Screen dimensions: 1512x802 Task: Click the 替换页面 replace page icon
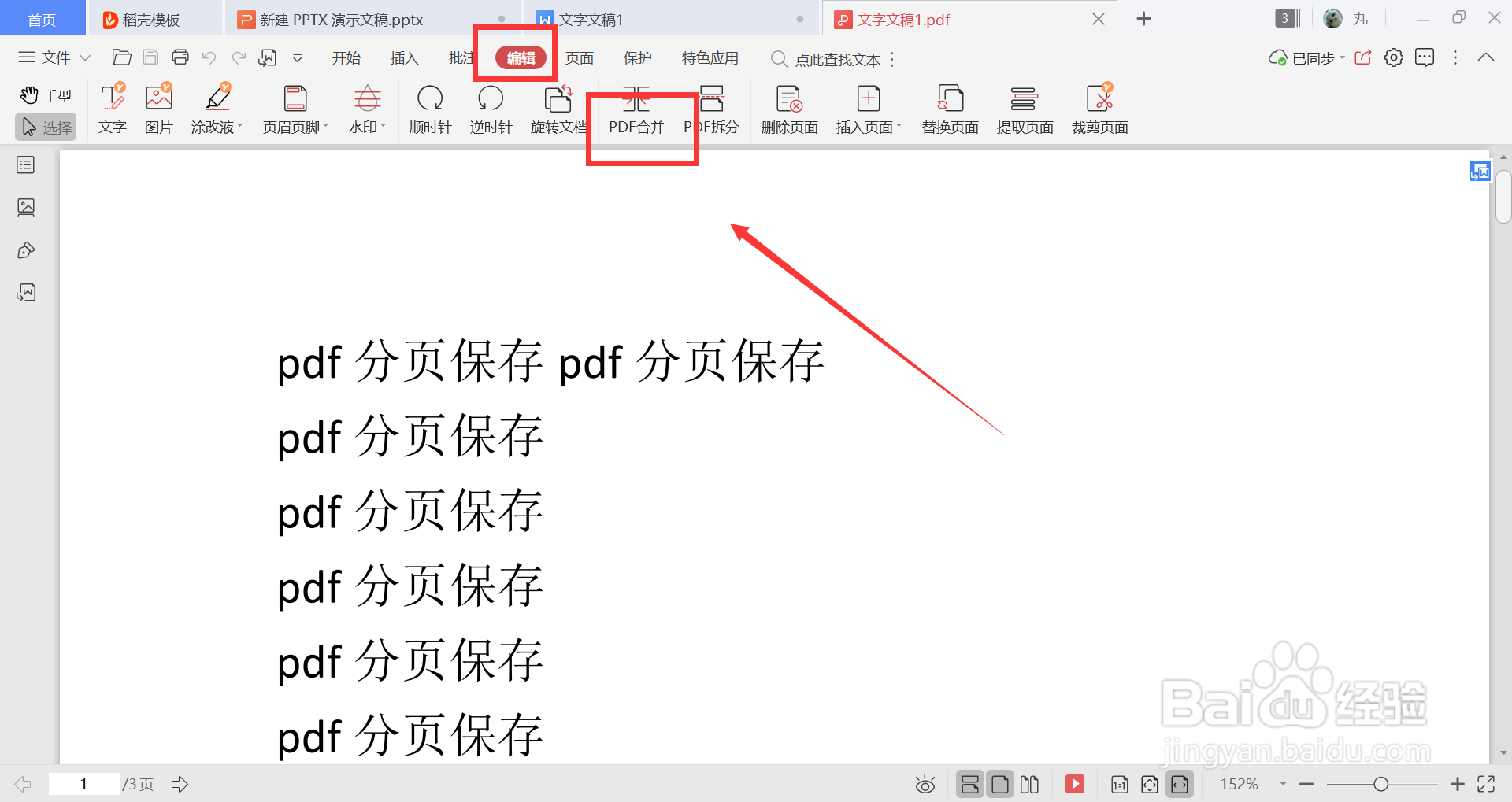coord(949,110)
